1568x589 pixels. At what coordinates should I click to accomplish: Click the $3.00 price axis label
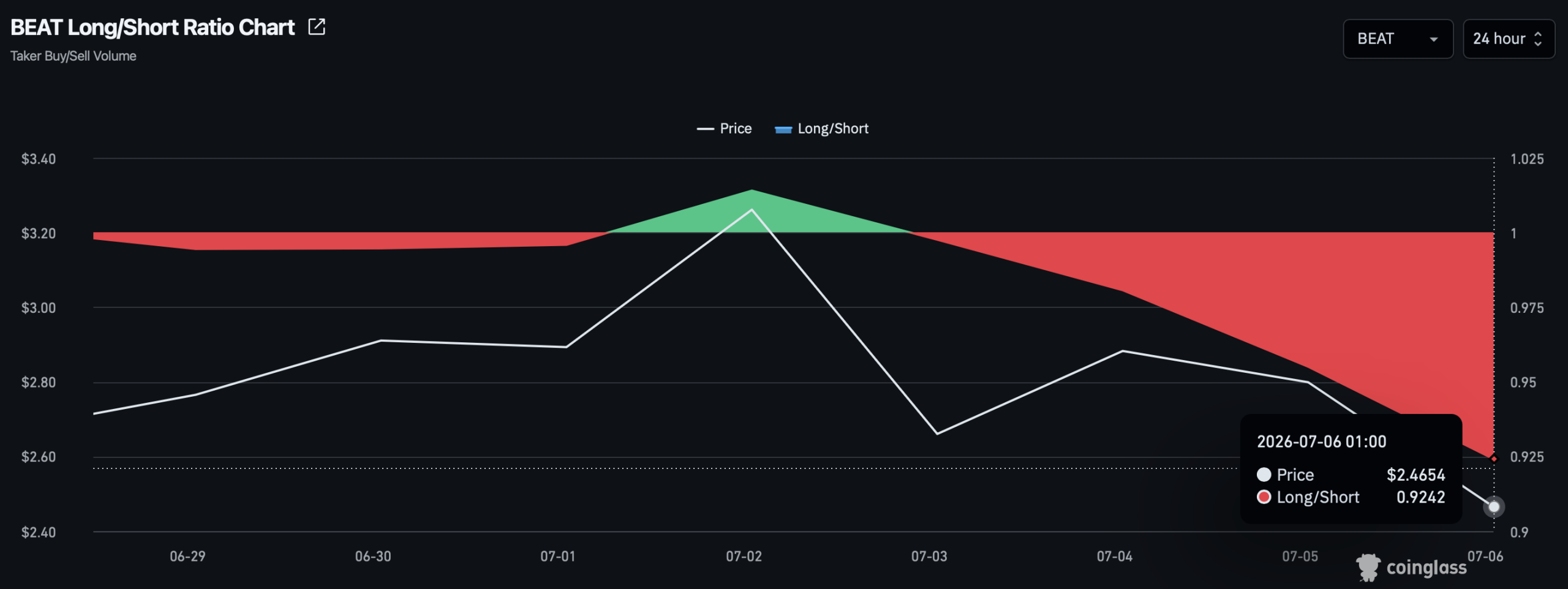click(39, 308)
